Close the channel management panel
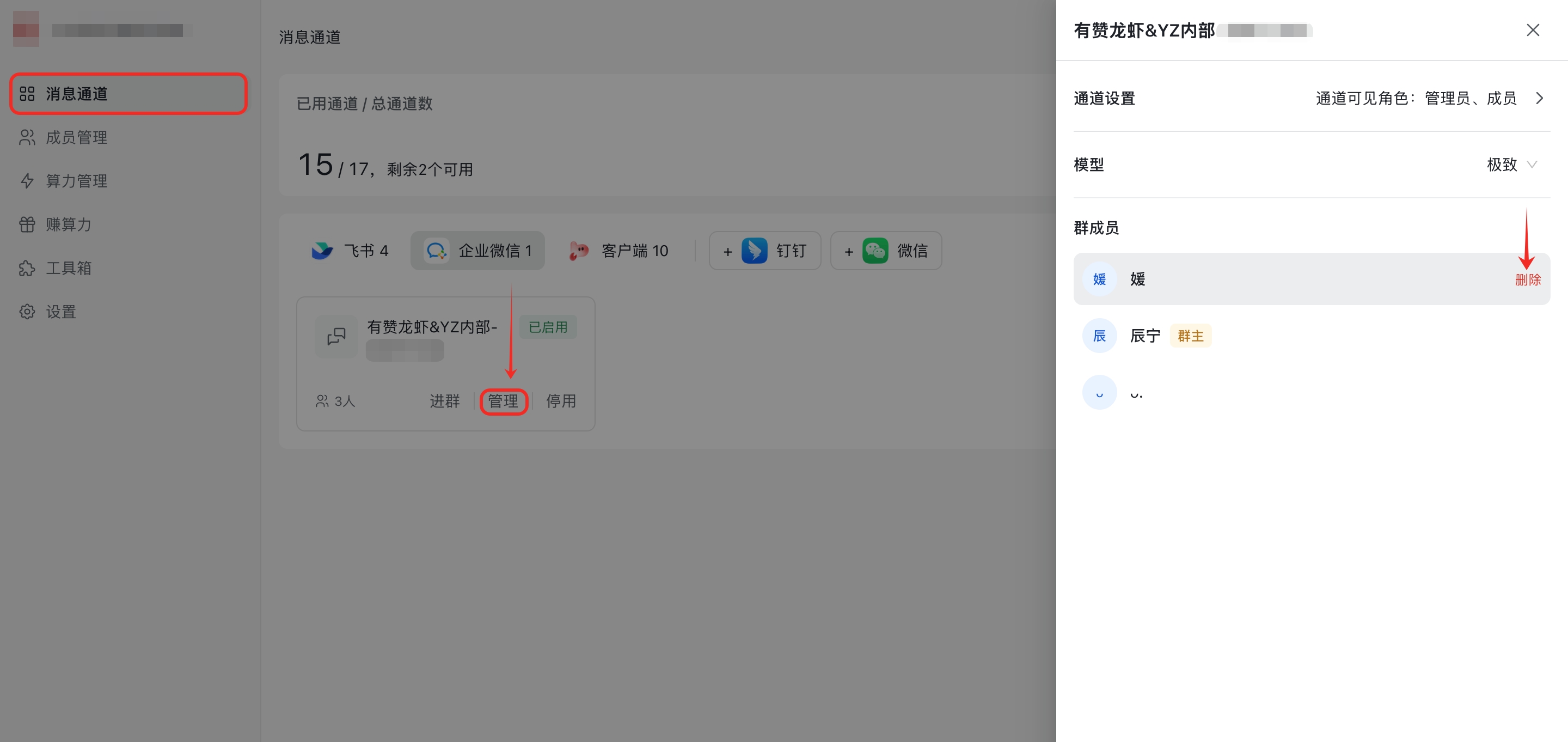Screen dimensions: 1568x742 pyautogui.click(x=1533, y=30)
